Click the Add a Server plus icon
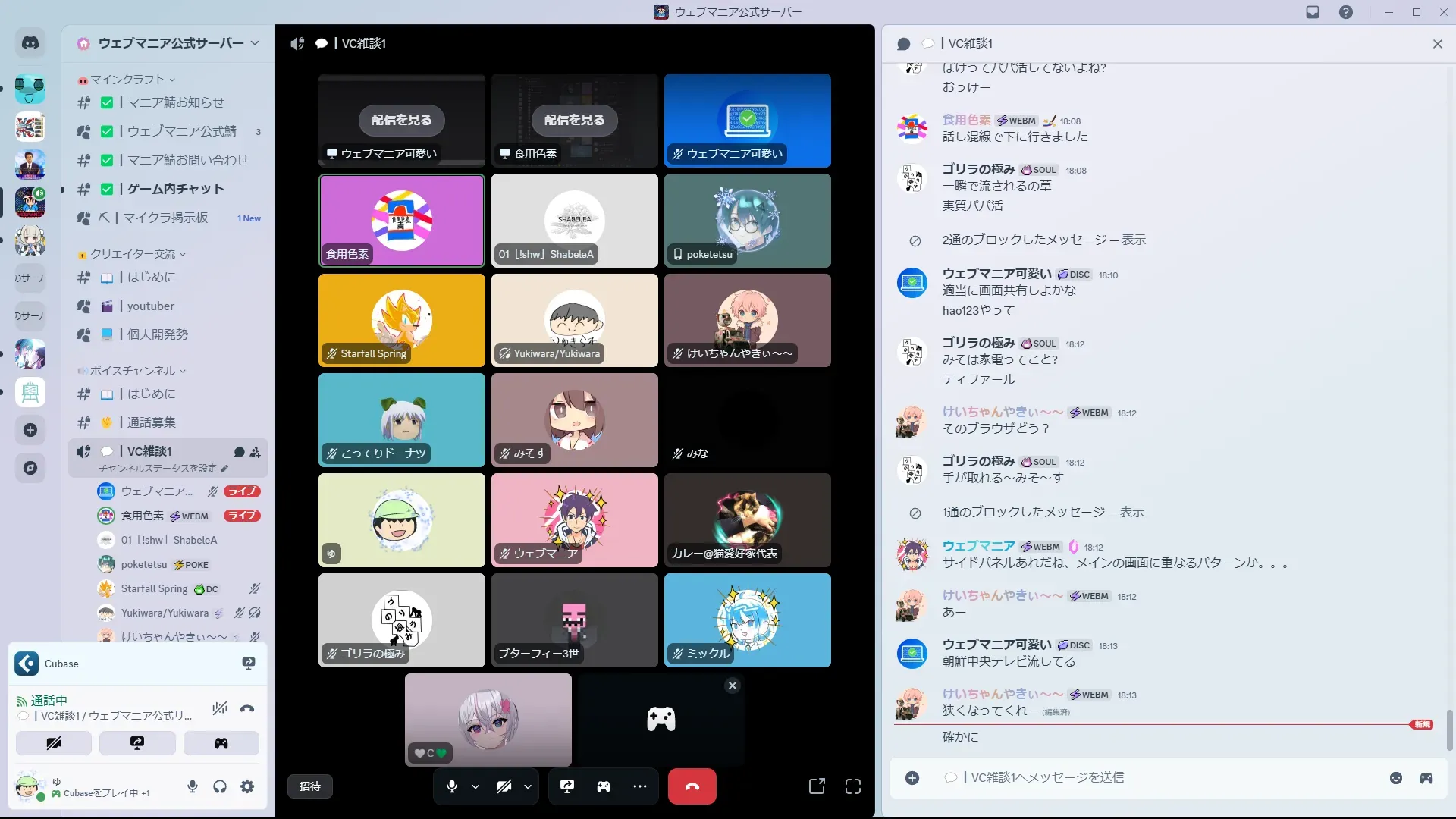 (30, 430)
